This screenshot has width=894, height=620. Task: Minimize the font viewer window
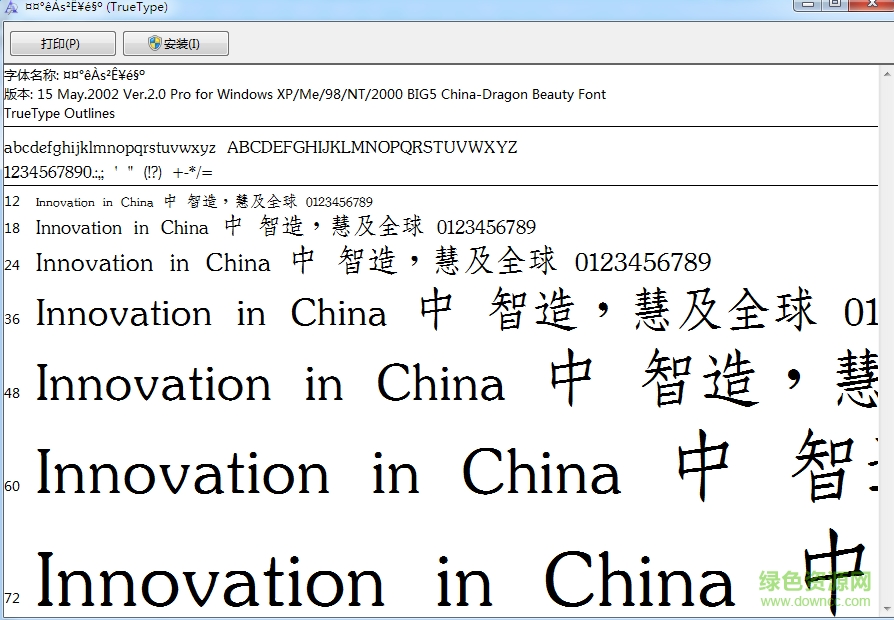point(806,4)
